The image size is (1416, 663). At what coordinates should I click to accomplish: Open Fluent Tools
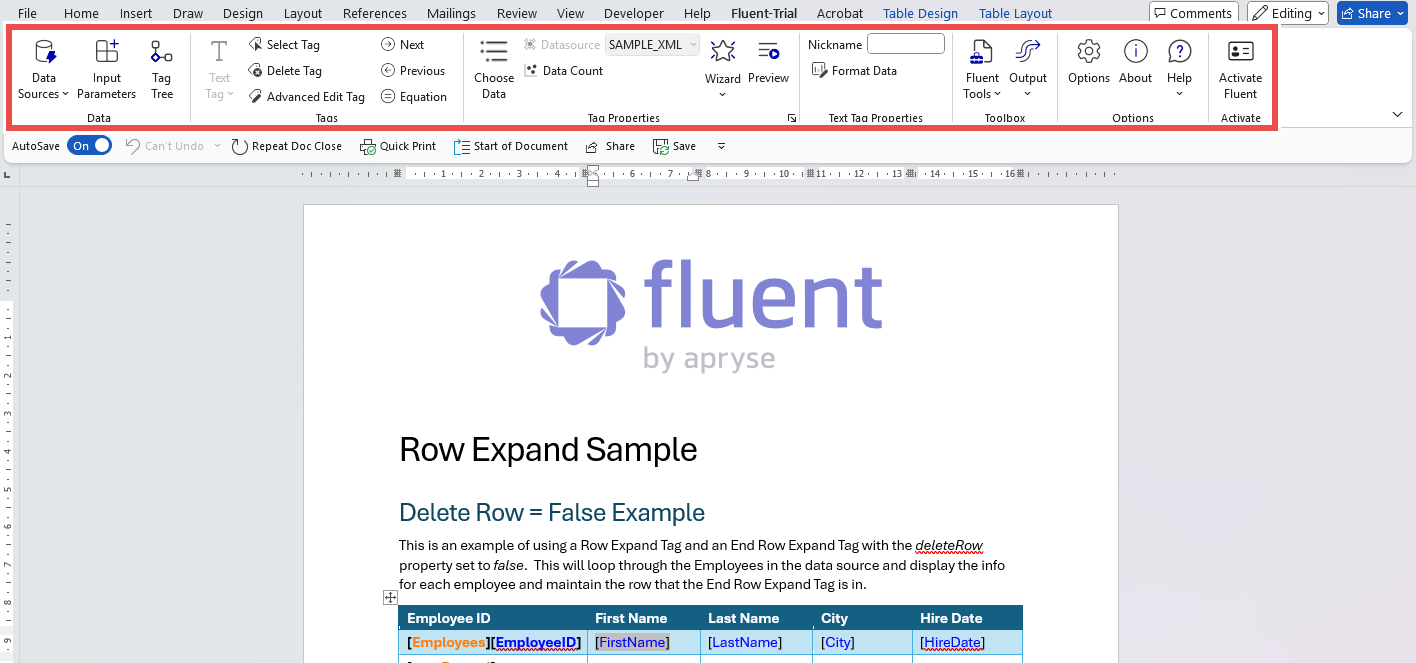(982, 69)
